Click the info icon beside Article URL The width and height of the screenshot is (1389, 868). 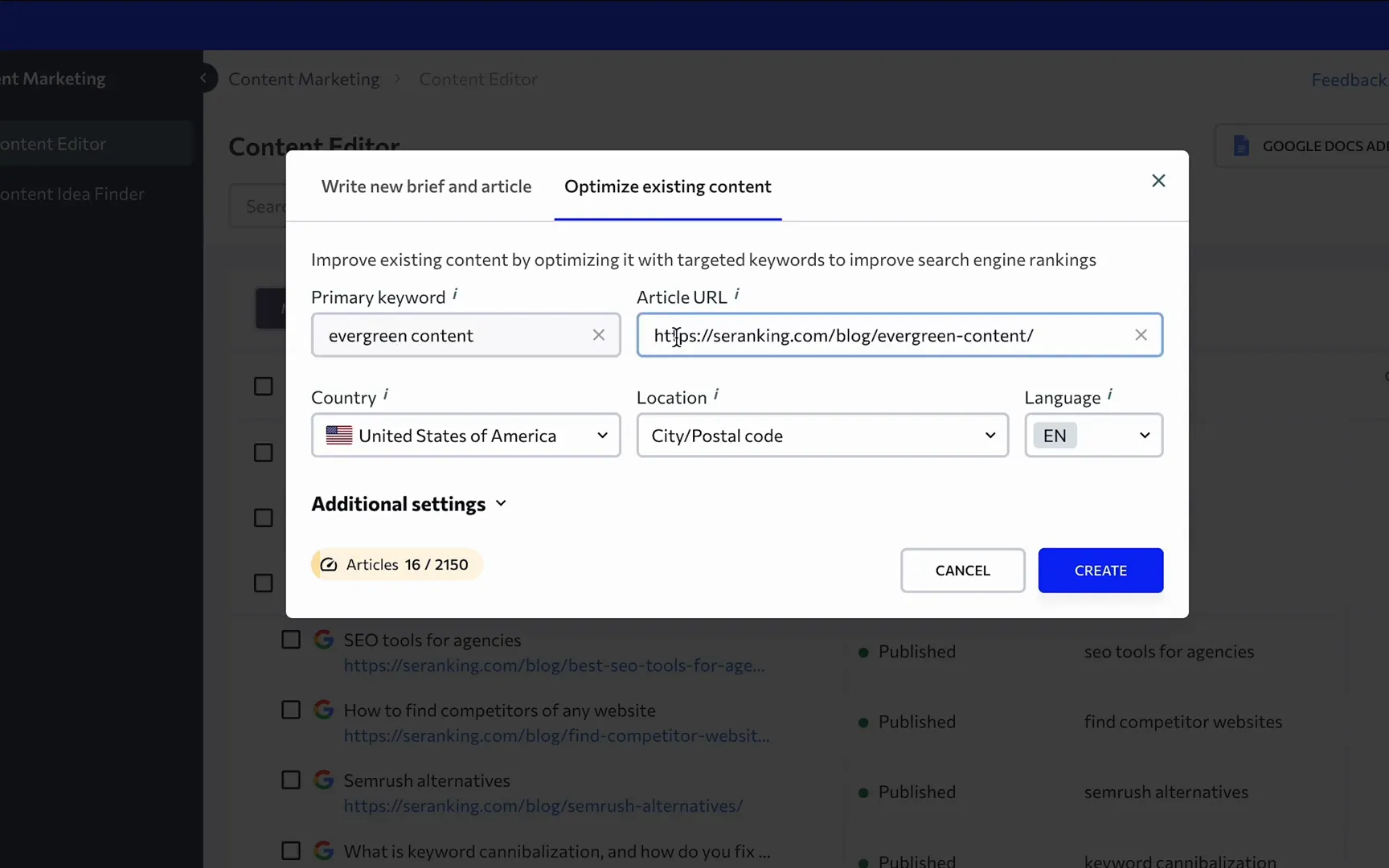click(736, 293)
